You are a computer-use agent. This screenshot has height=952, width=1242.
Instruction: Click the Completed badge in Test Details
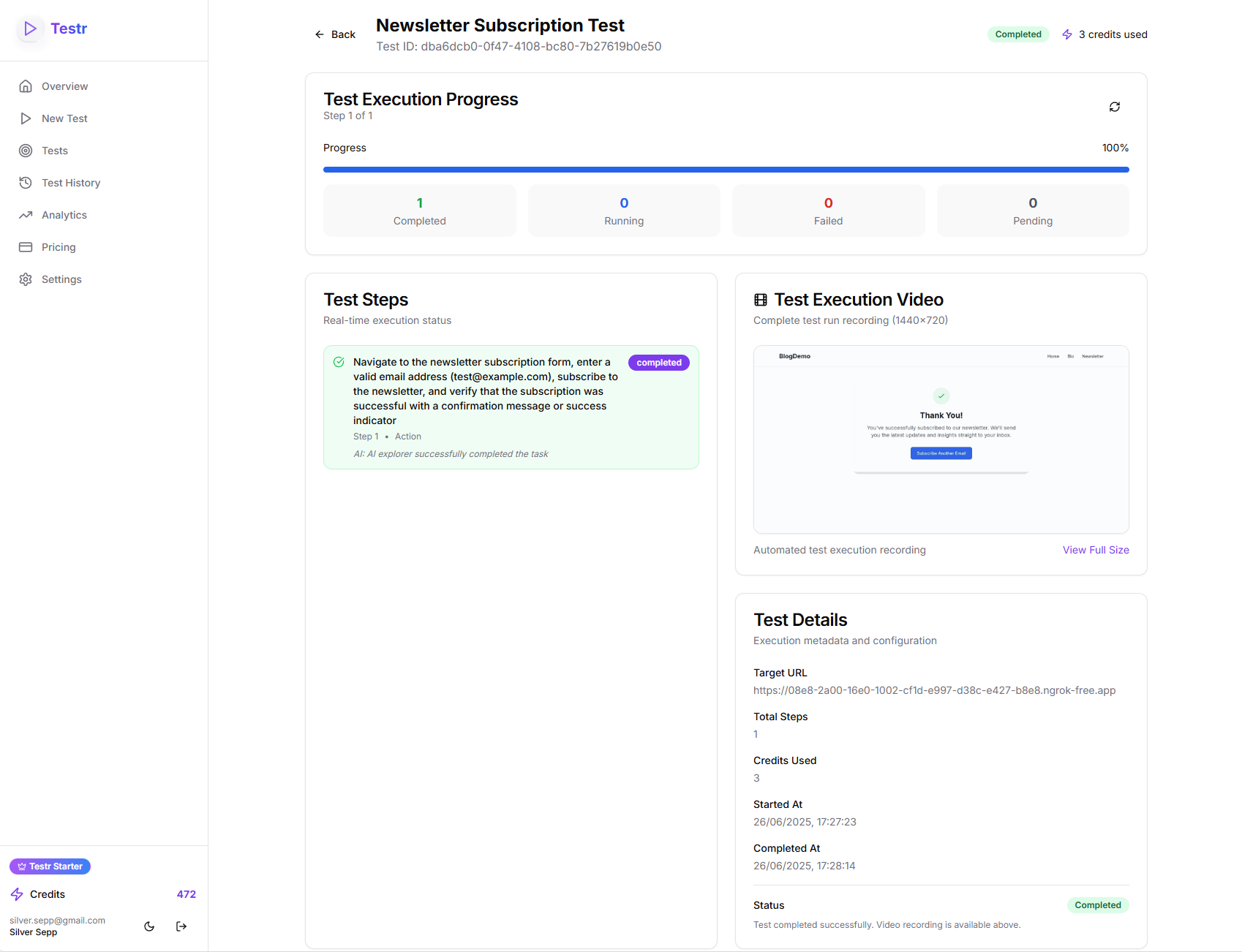1098,905
